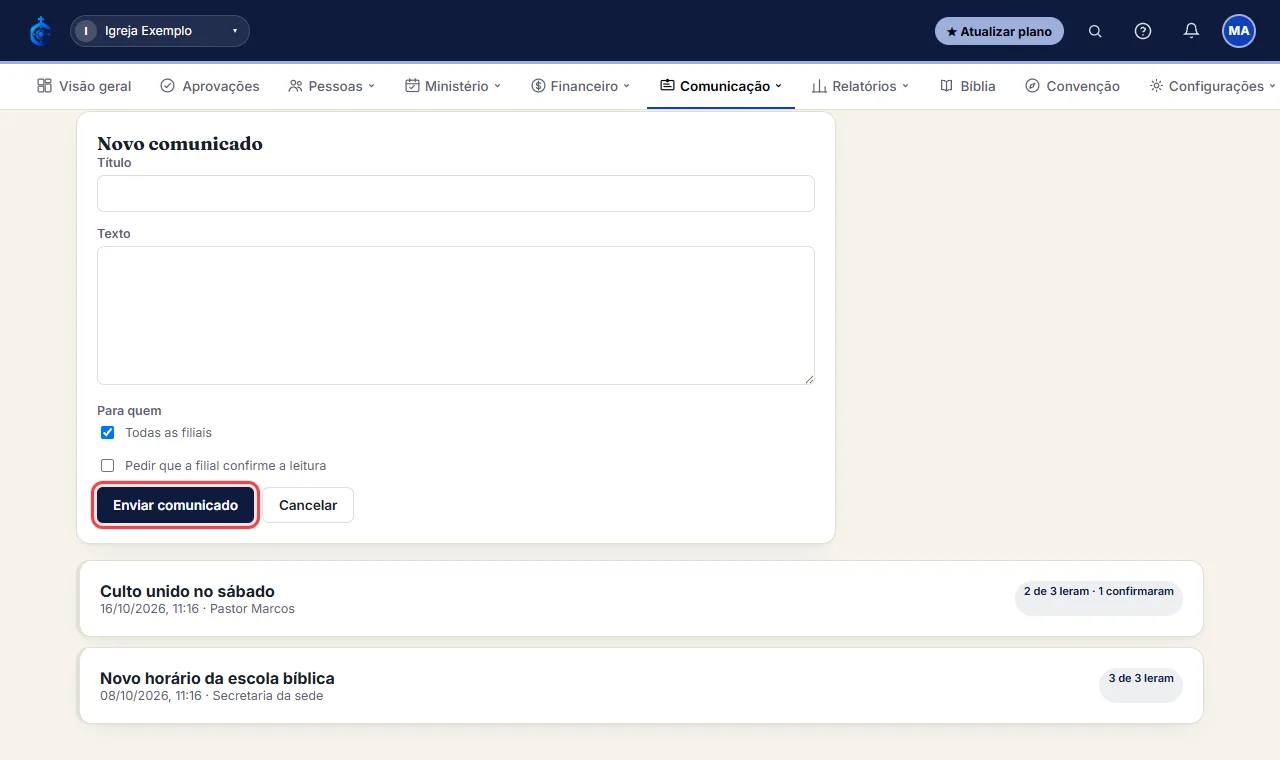Image resolution: width=1280 pixels, height=760 pixels.
Task: Open the Aprovações page
Action: point(210,86)
